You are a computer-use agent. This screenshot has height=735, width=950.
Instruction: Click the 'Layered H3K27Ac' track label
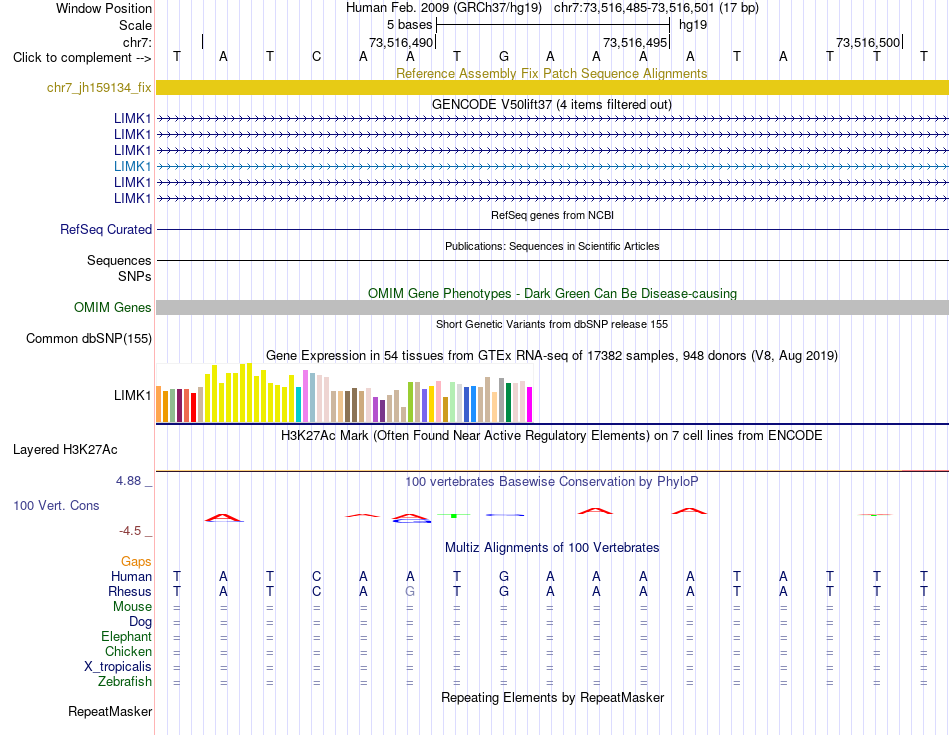65,450
